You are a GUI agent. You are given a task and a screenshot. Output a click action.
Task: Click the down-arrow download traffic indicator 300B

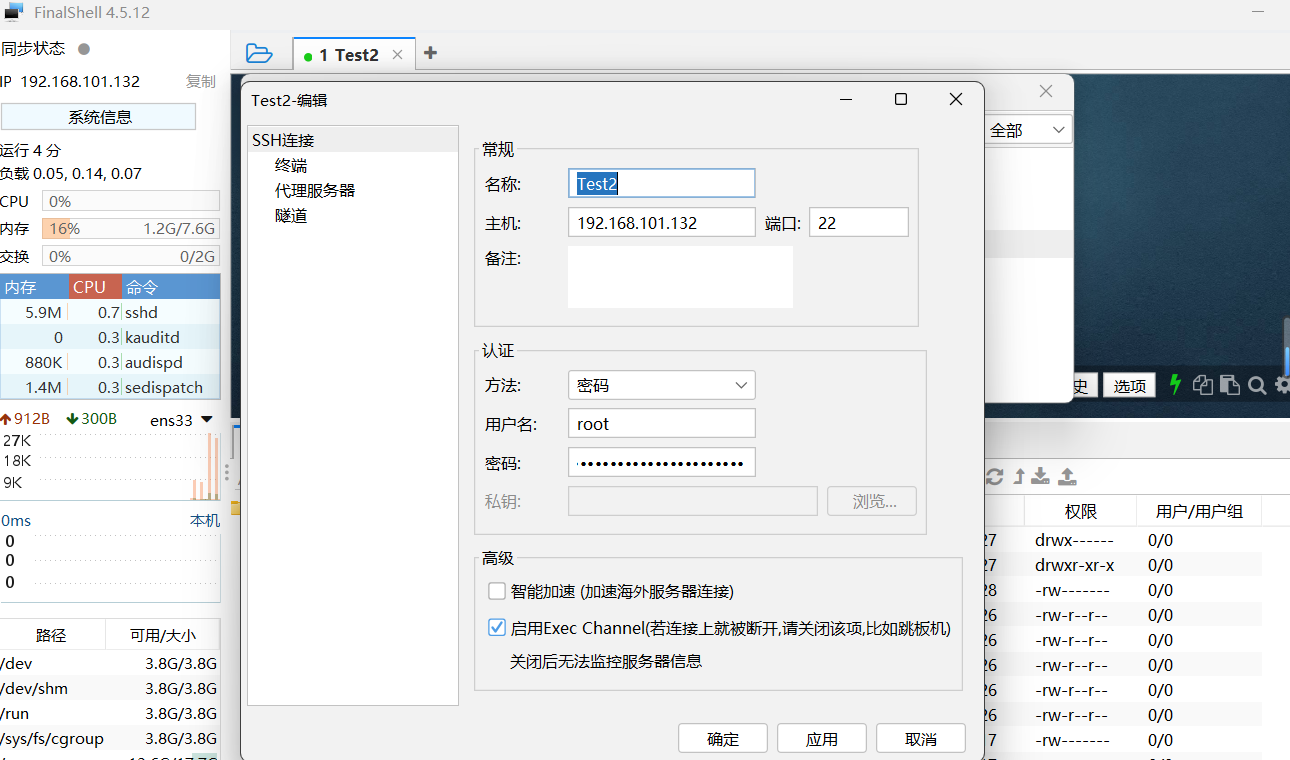[92, 419]
